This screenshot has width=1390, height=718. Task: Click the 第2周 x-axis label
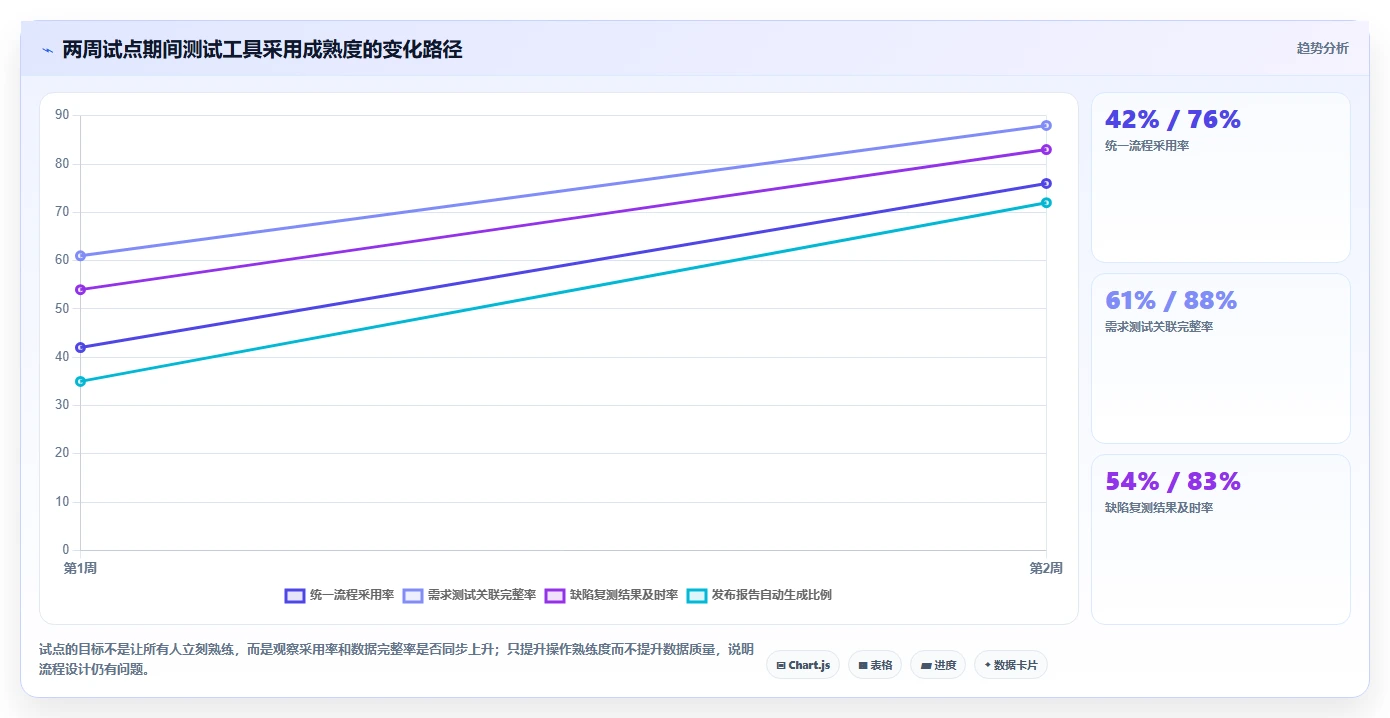point(1046,569)
